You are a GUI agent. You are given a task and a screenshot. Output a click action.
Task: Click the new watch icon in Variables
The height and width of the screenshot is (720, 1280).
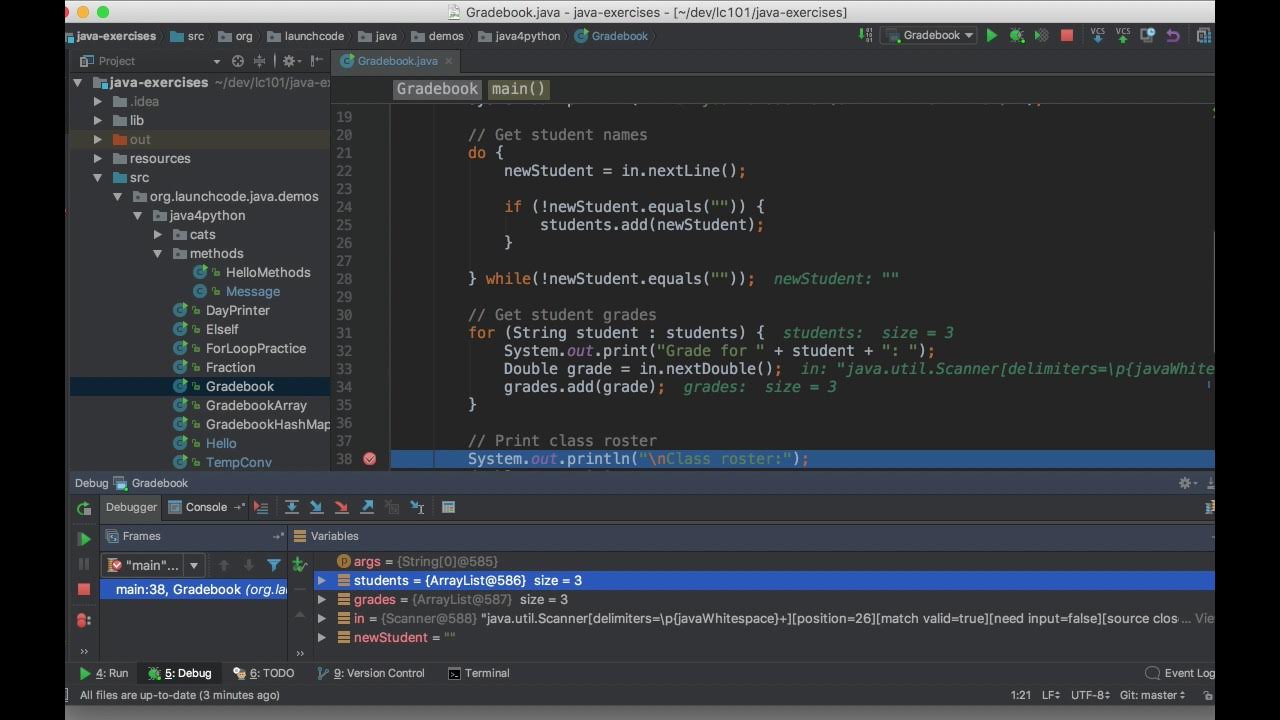[x=299, y=565]
